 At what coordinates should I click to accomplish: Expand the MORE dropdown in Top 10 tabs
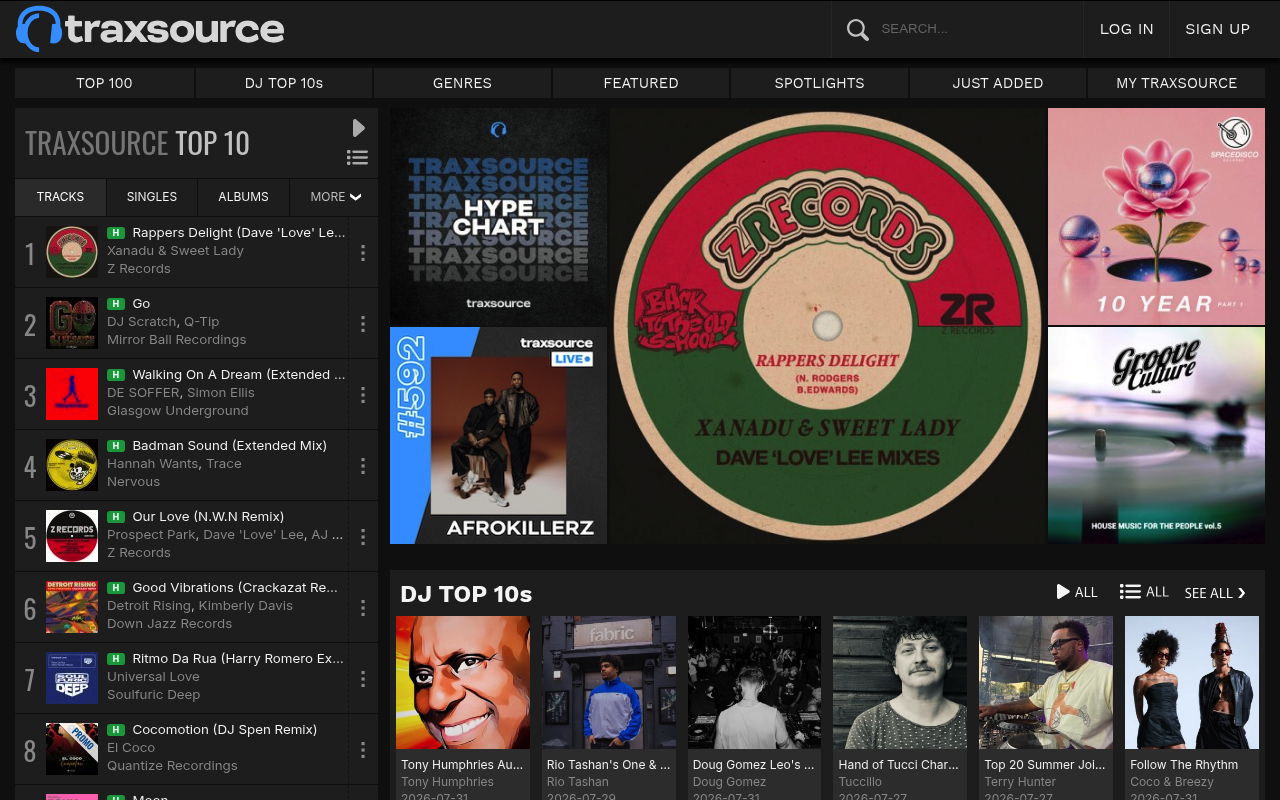coord(336,197)
